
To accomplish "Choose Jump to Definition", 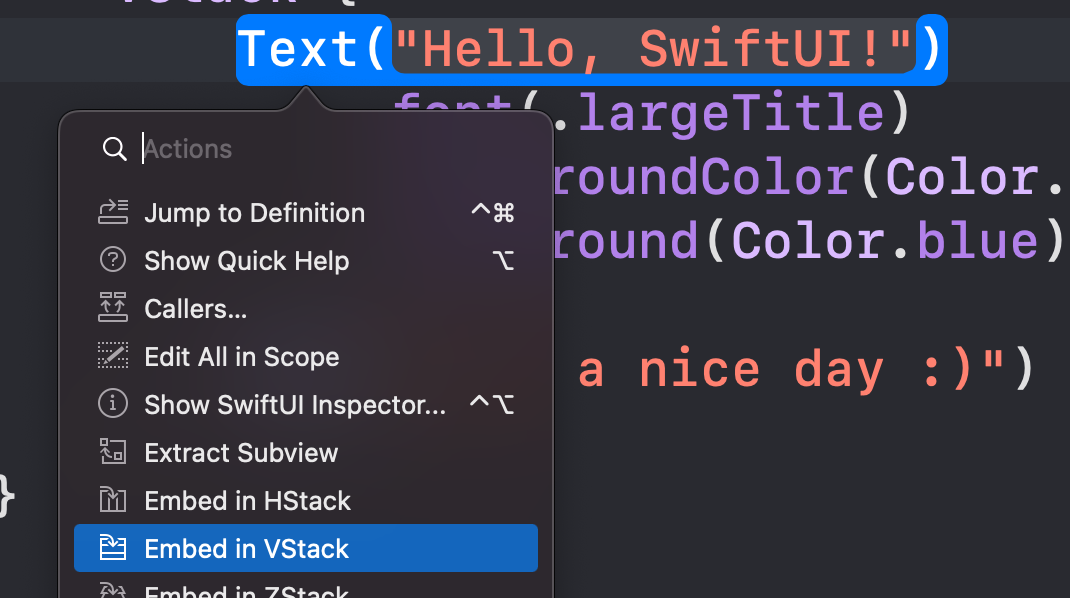I will click(306, 213).
